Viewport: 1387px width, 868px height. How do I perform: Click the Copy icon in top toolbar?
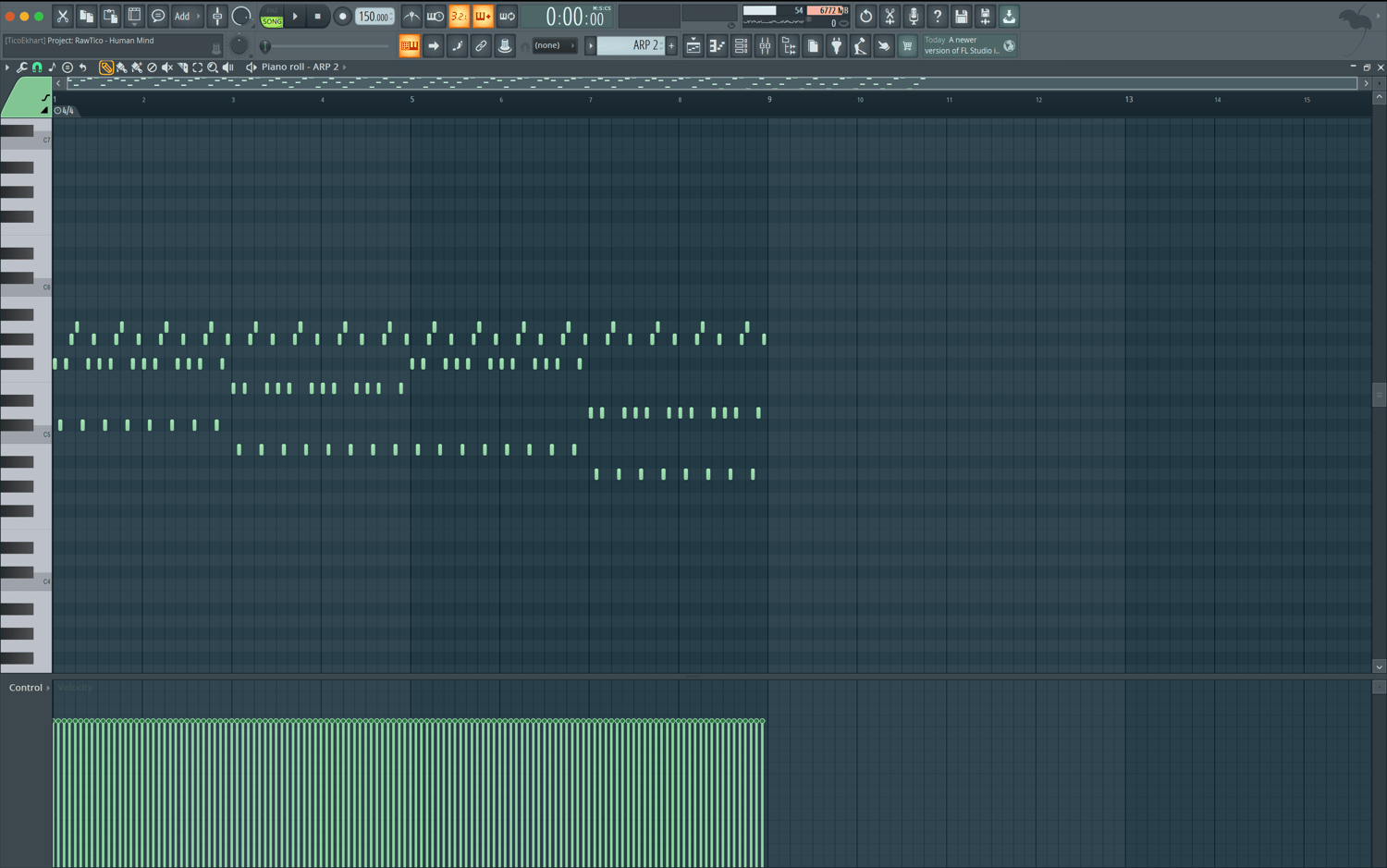coord(86,17)
